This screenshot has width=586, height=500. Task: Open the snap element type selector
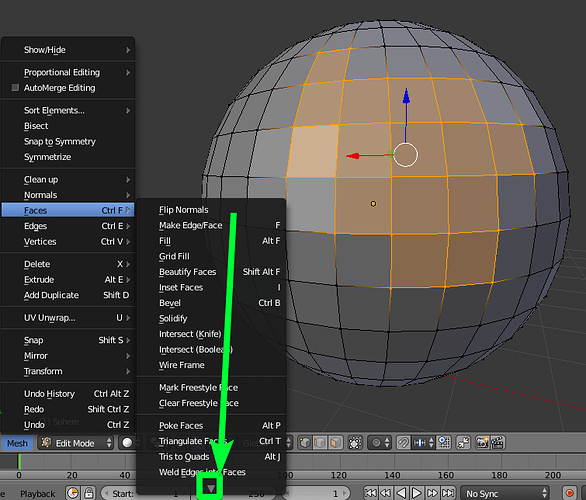click(423, 443)
